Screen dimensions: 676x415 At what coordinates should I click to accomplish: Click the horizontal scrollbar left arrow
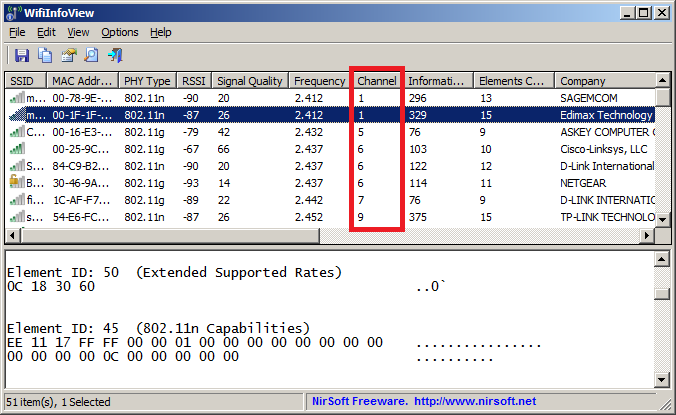tap(13, 235)
